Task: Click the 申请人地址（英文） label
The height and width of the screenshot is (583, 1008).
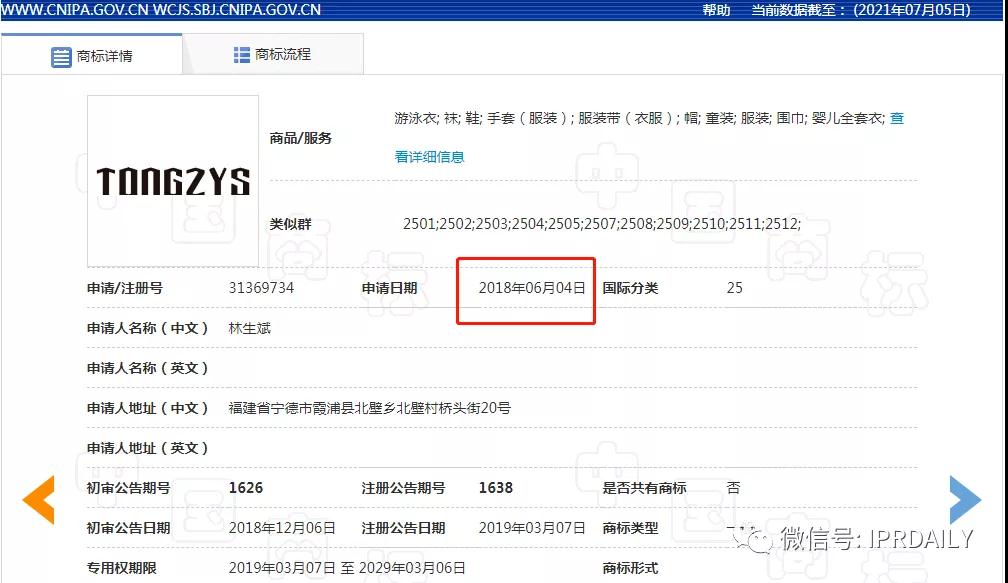Action: click(147, 448)
